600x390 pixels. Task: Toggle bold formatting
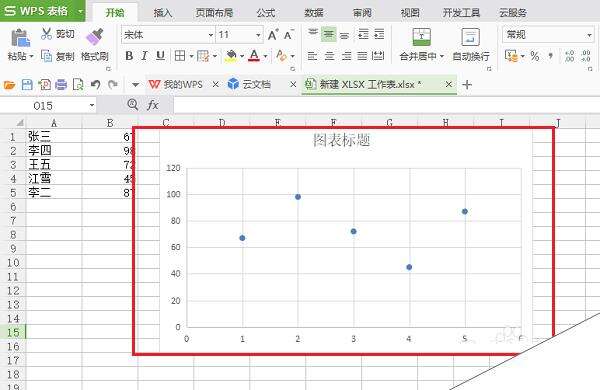129,56
